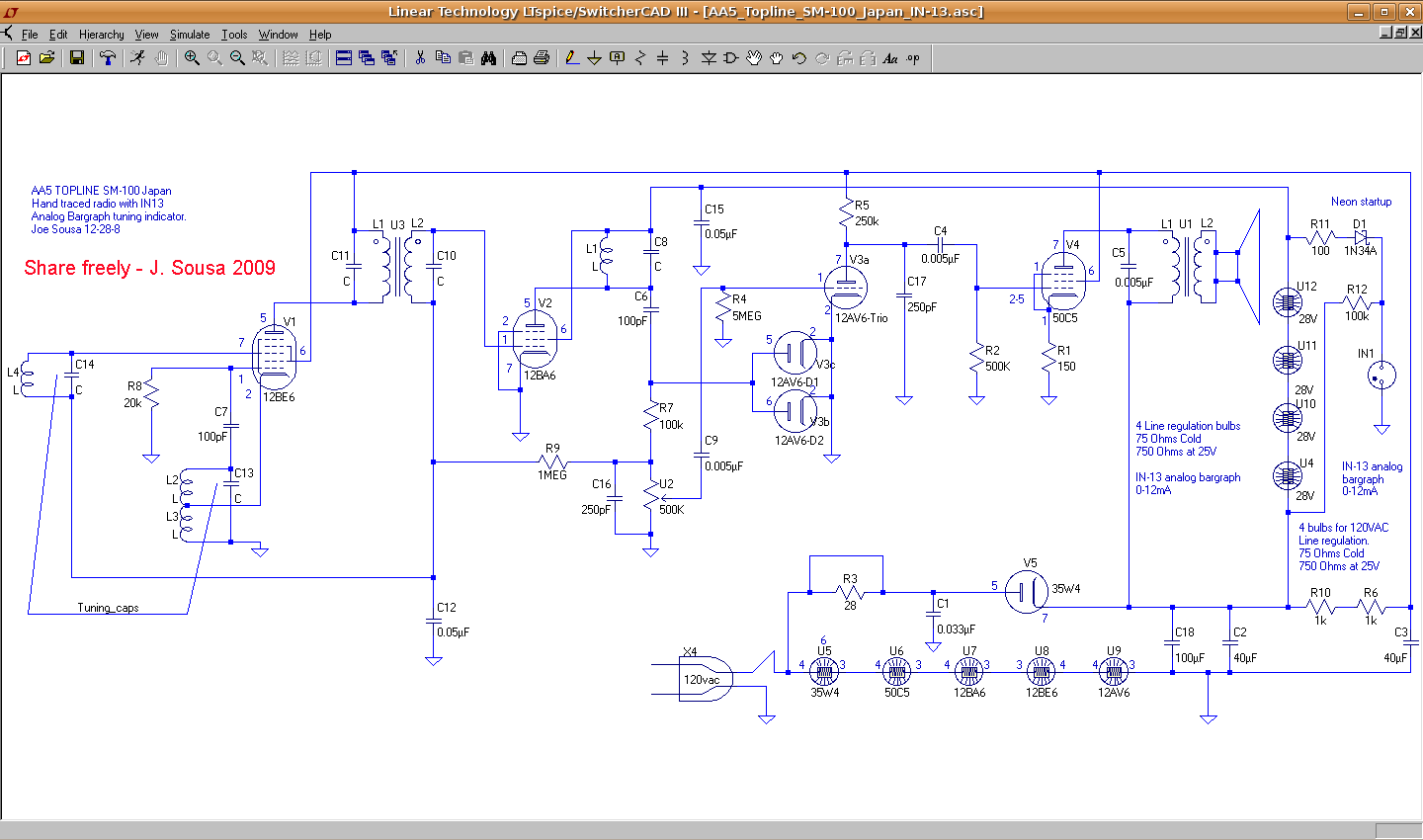Open Control Panel via the hammer icon
This screenshot has height=840, width=1423.
click(108, 58)
